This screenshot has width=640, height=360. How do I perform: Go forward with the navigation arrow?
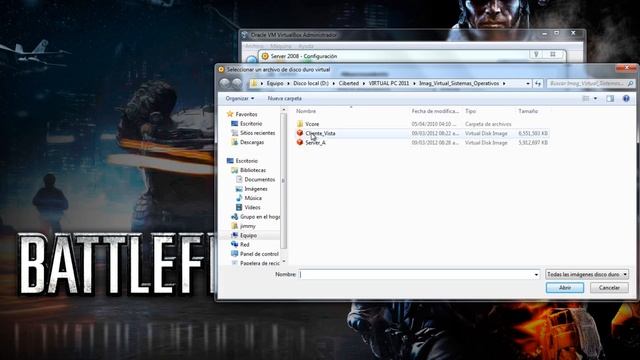tap(237, 83)
